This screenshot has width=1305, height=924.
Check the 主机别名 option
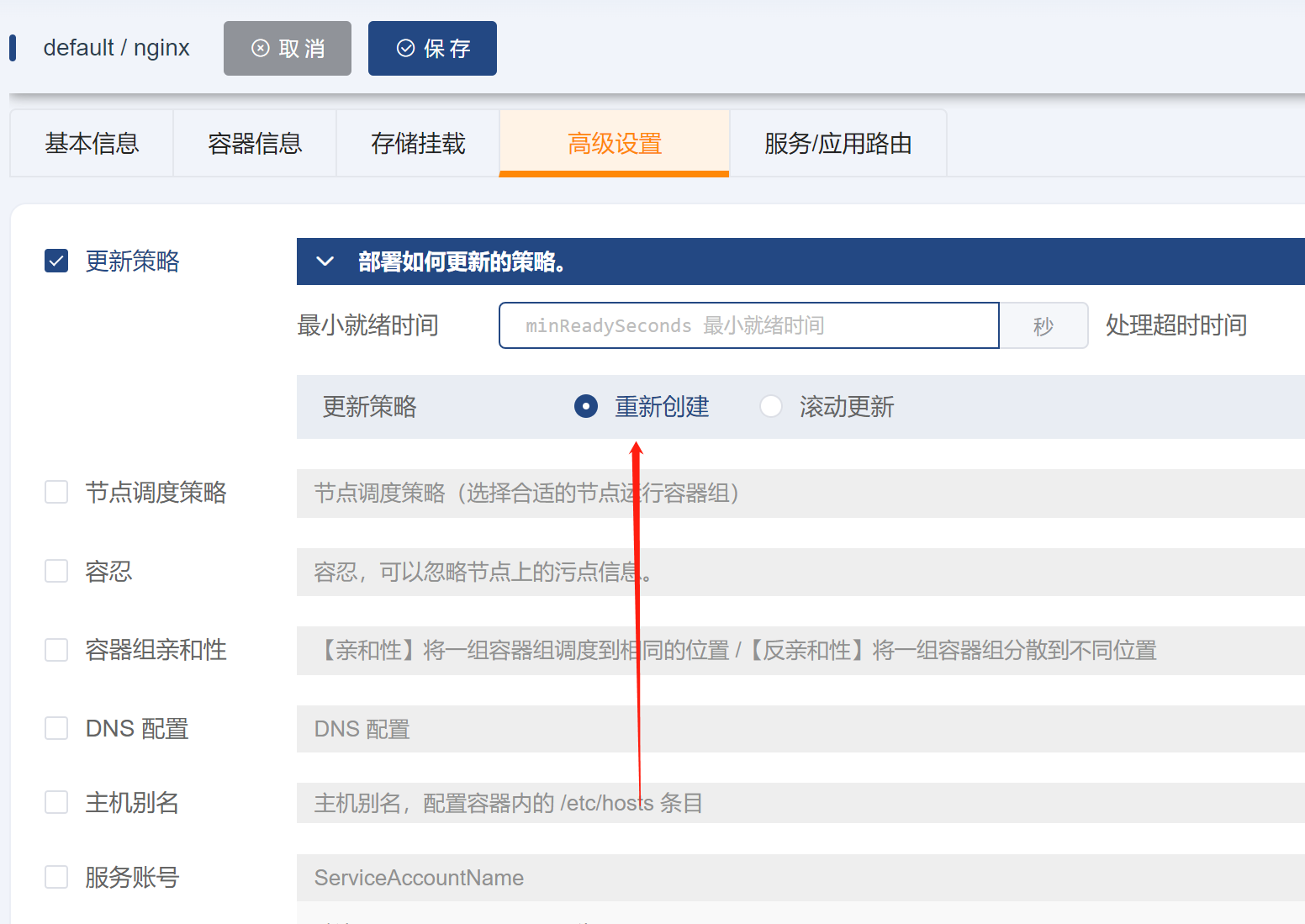pyautogui.click(x=55, y=802)
